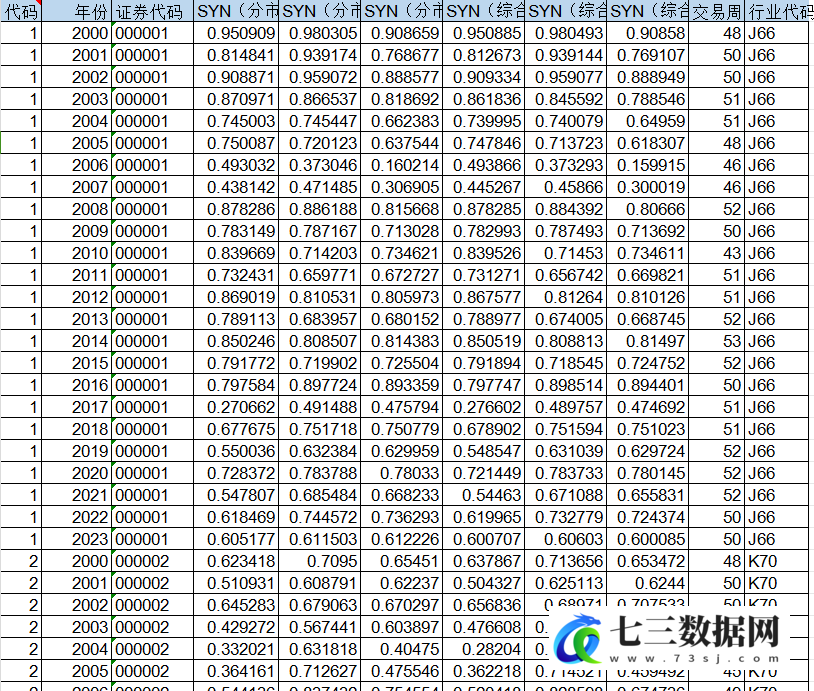The height and width of the screenshot is (691, 814).
Task: Select industry code J66 in 2000 row
Action: [779, 33]
